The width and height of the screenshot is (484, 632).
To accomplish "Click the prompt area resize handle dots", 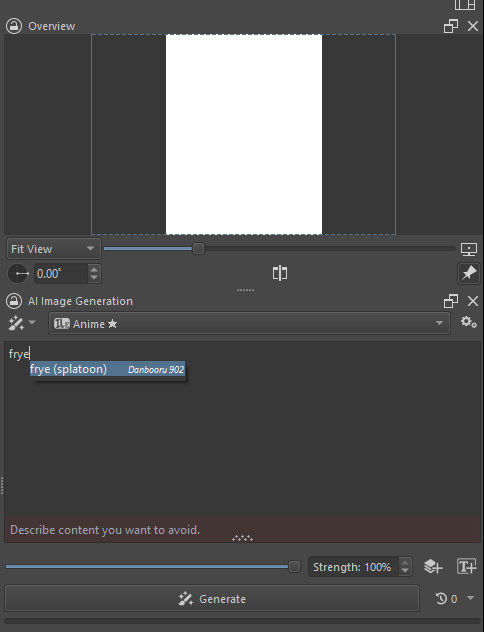I will pos(243,538).
